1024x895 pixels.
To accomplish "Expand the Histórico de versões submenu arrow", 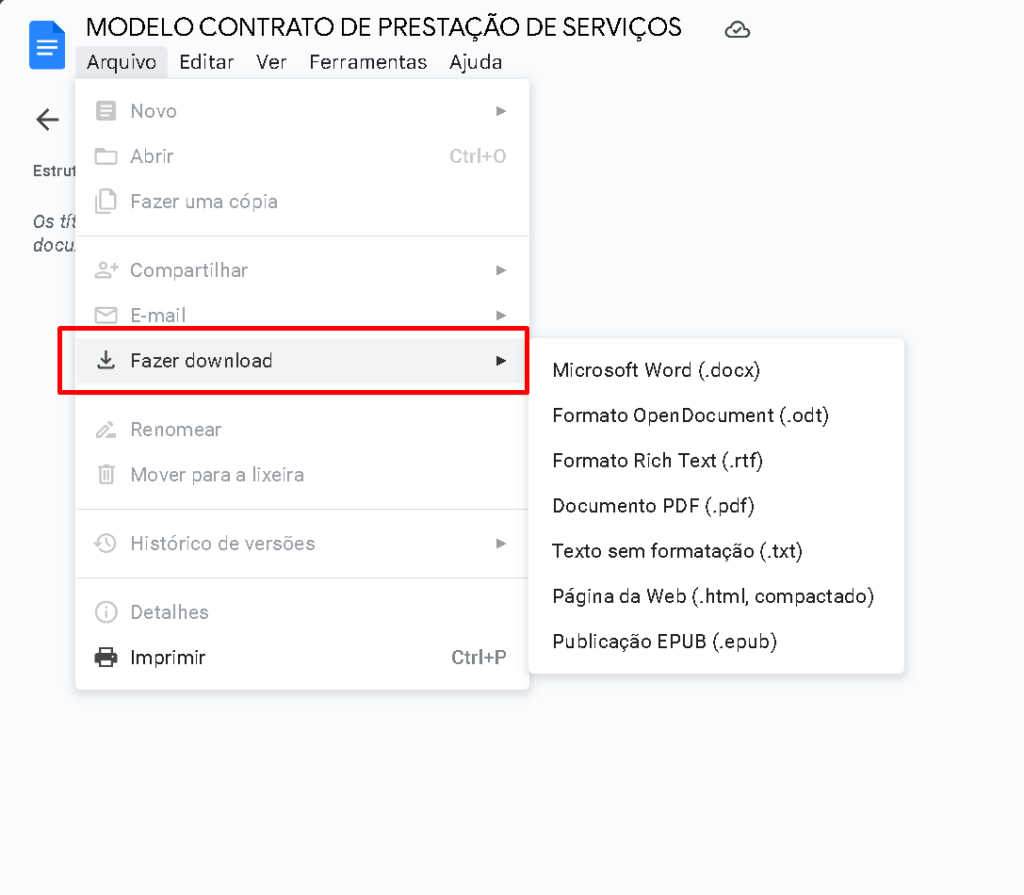I will point(501,543).
